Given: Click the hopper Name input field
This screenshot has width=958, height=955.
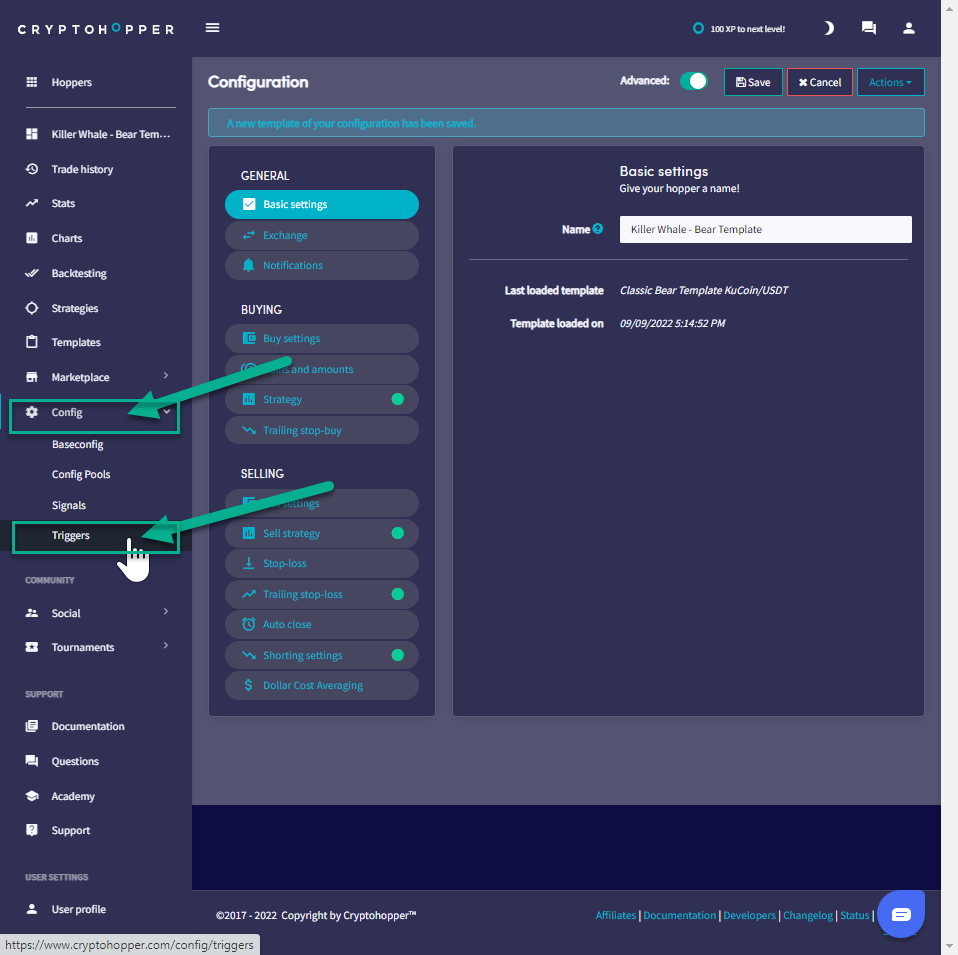Looking at the screenshot, I should (765, 229).
